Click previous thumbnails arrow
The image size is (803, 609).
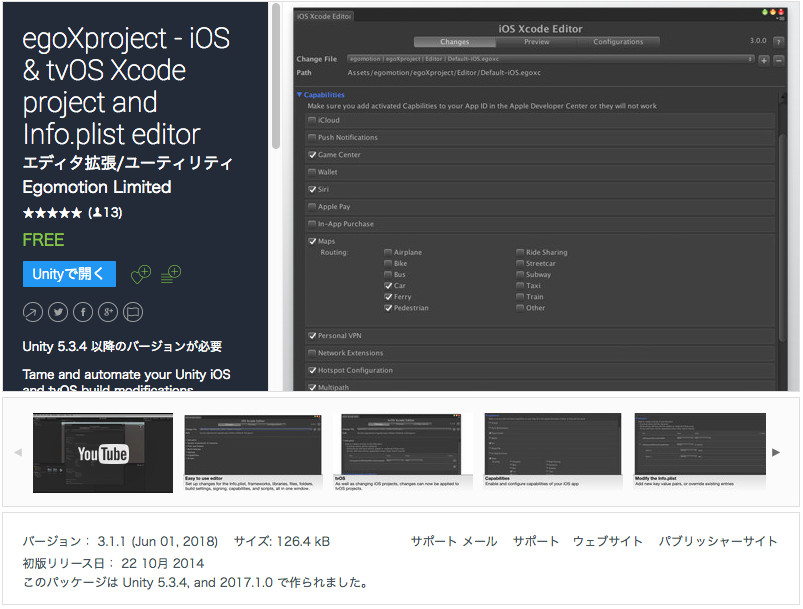point(18,452)
